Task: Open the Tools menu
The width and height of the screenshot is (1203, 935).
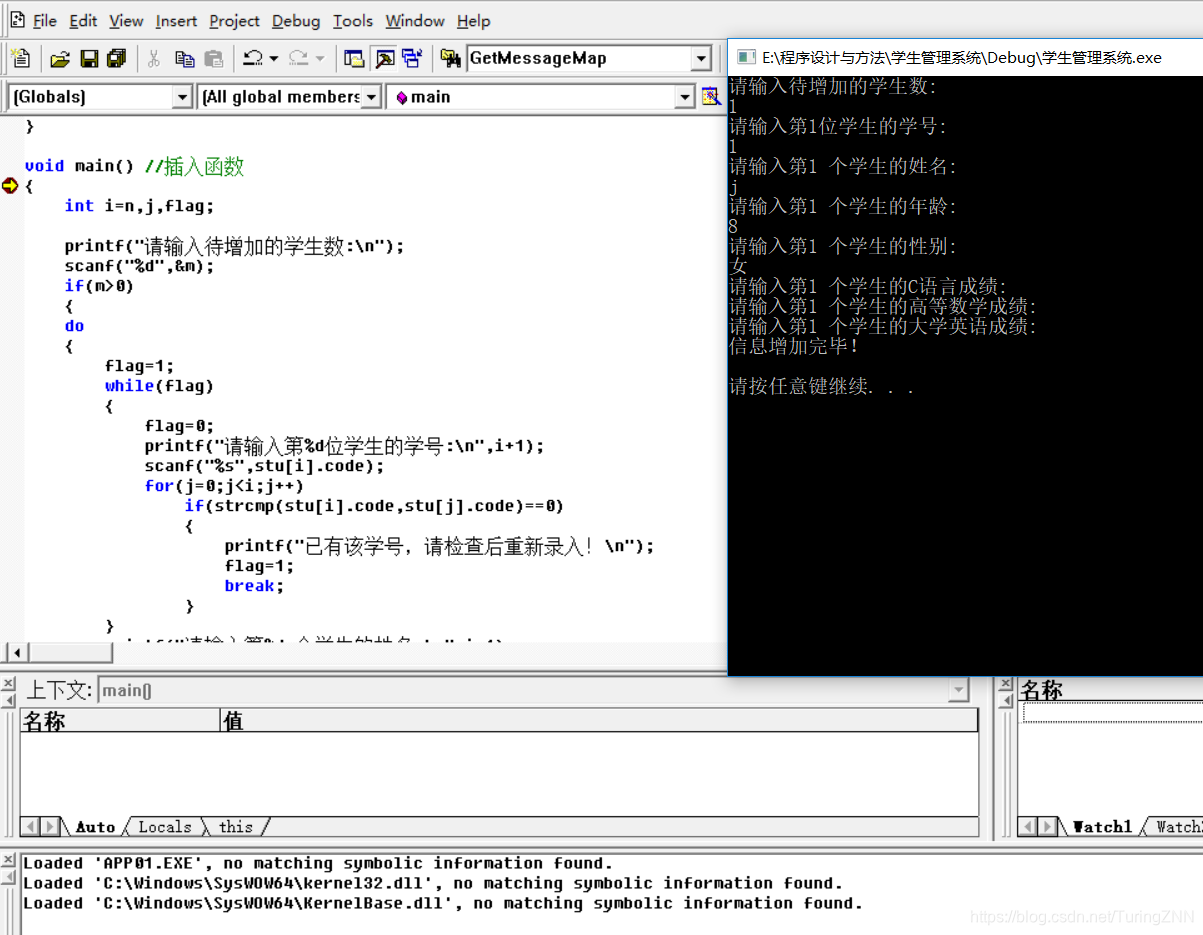Action: click(353, 21)
